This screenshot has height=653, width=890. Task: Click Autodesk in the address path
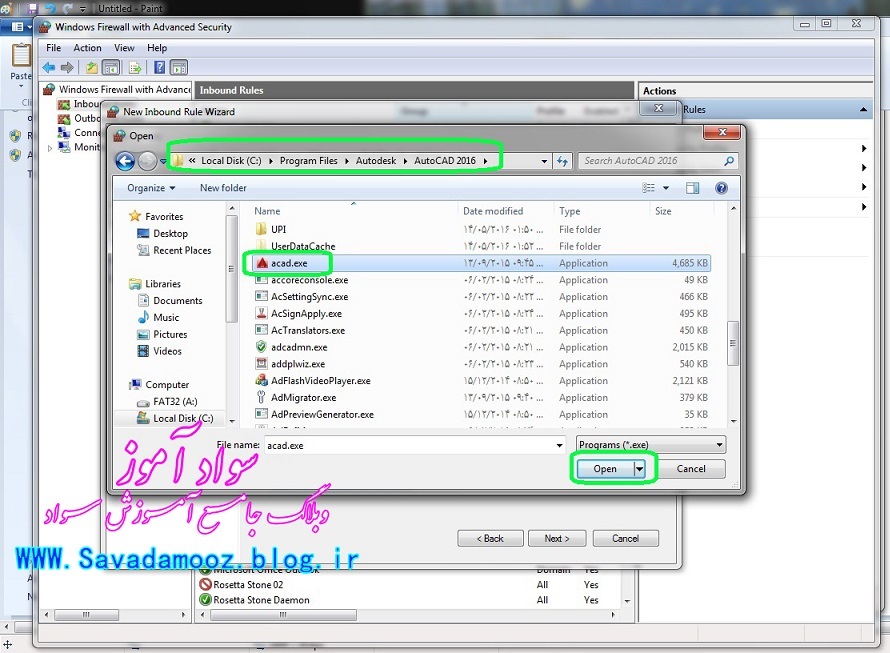(376, 161)
